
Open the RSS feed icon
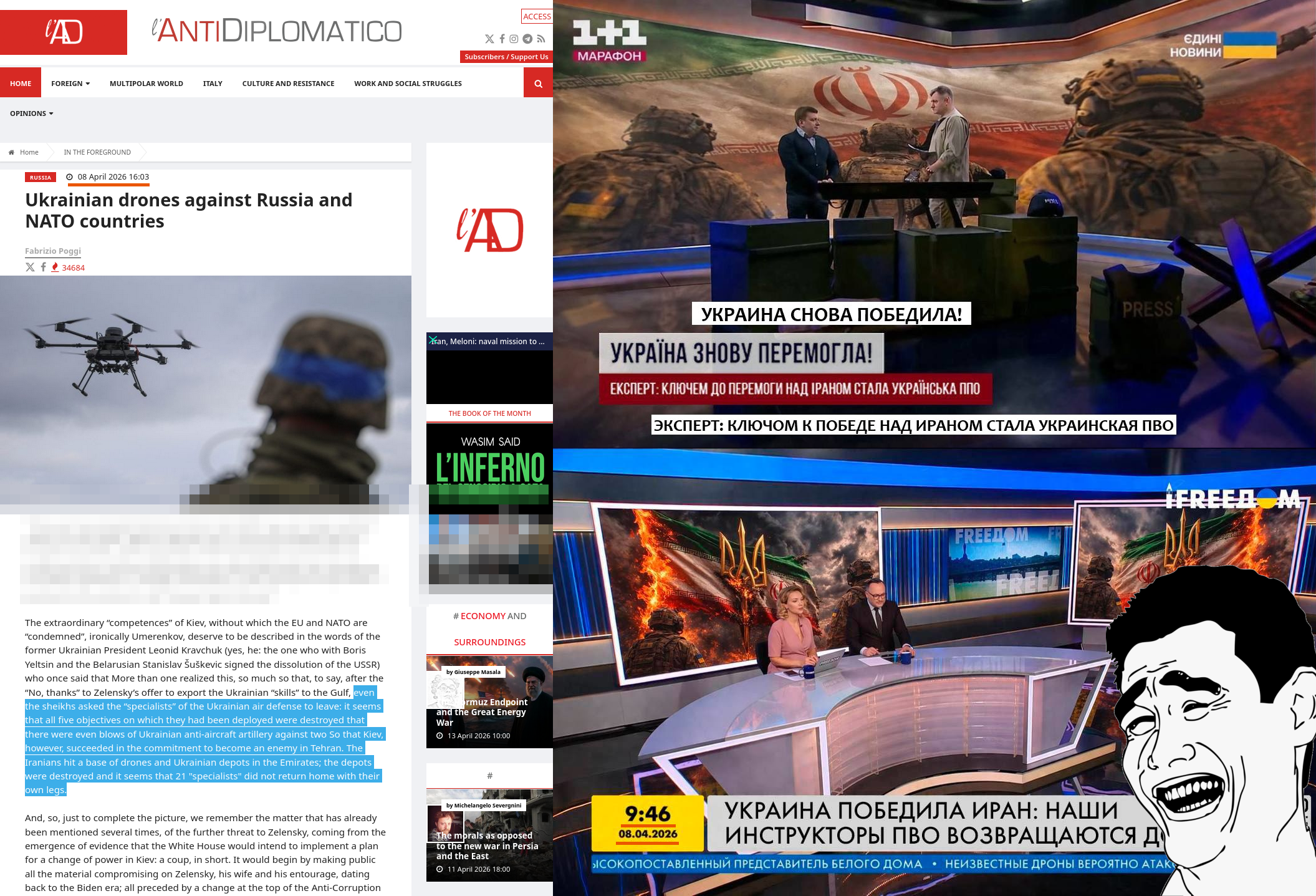[541, 39]
